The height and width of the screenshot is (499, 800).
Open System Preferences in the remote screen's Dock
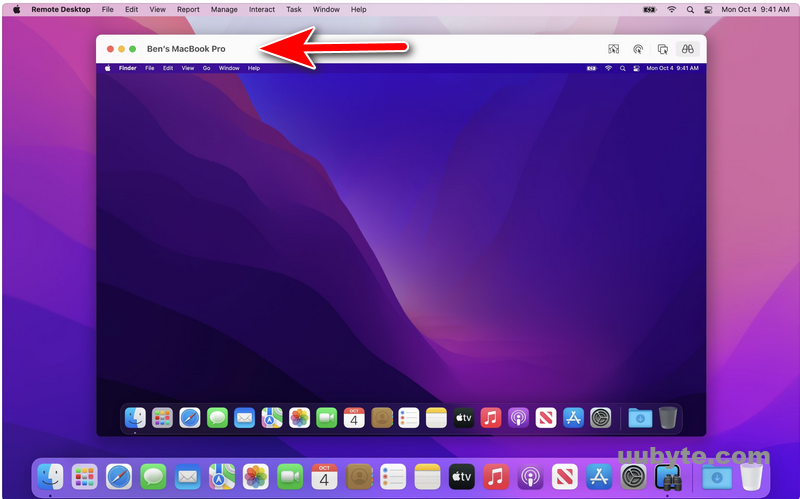(601, 418)
